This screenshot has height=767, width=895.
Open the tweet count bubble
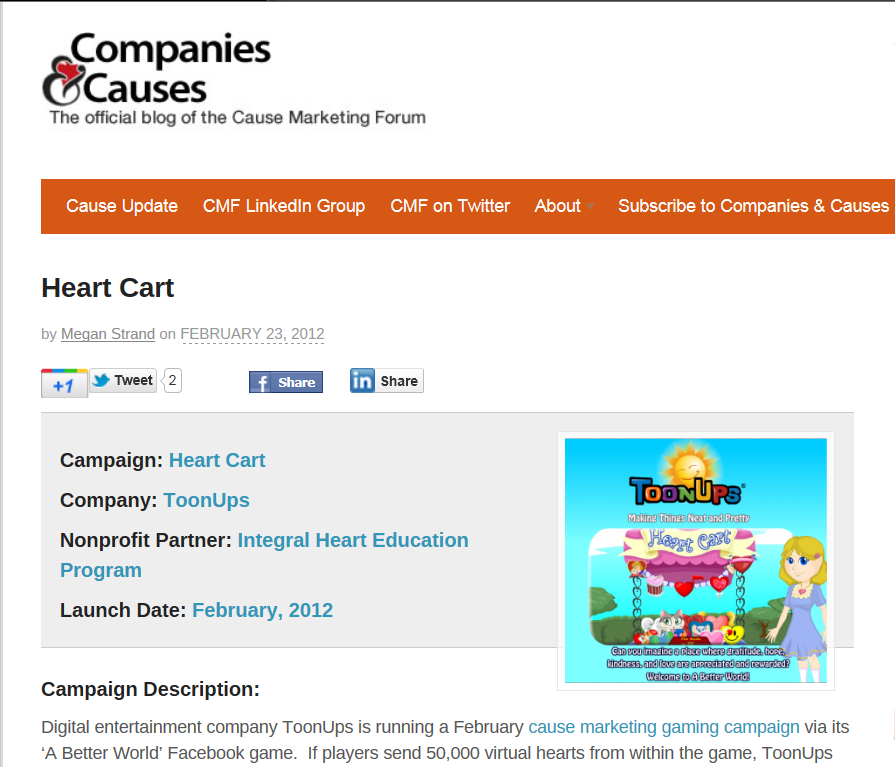coord(172,381)
